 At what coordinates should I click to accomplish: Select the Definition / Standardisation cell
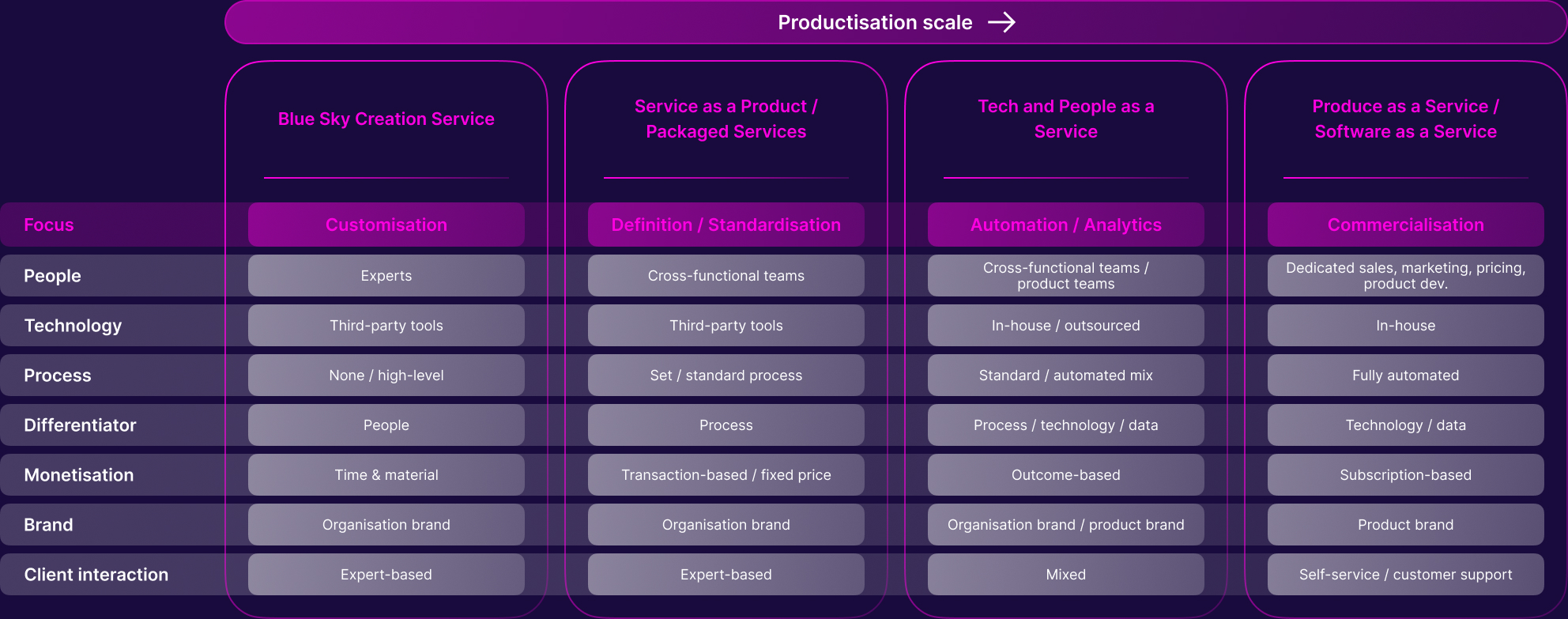(726, 225)
